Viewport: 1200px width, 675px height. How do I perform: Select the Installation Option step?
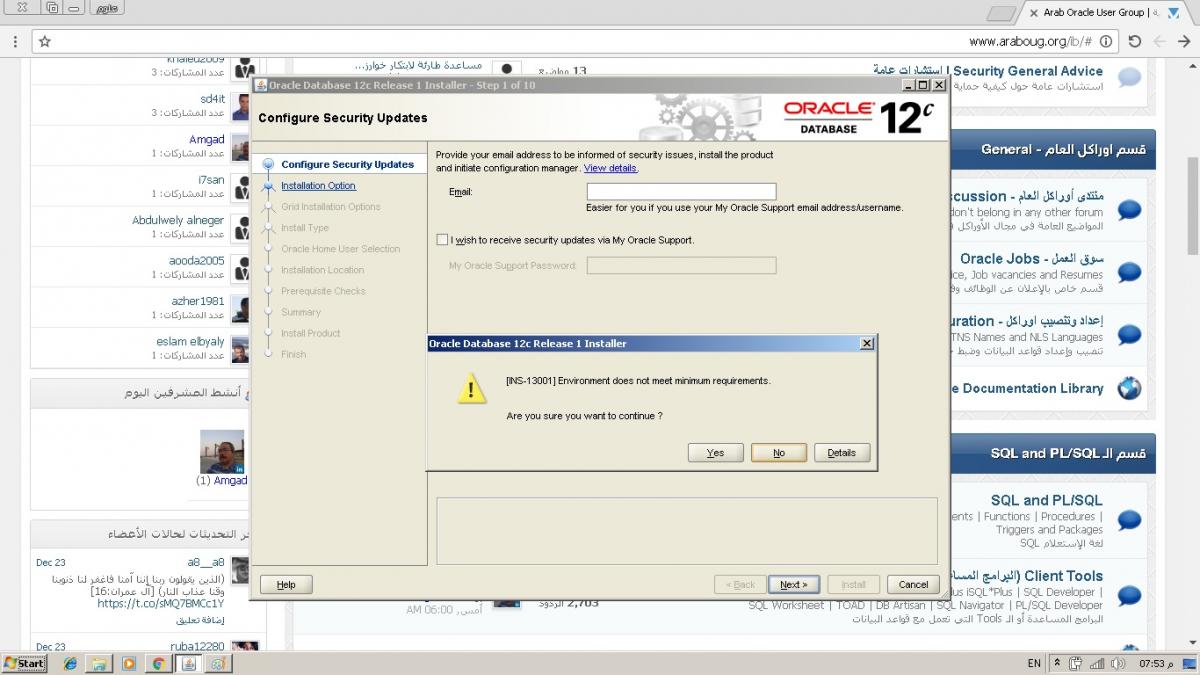(318, 185)
